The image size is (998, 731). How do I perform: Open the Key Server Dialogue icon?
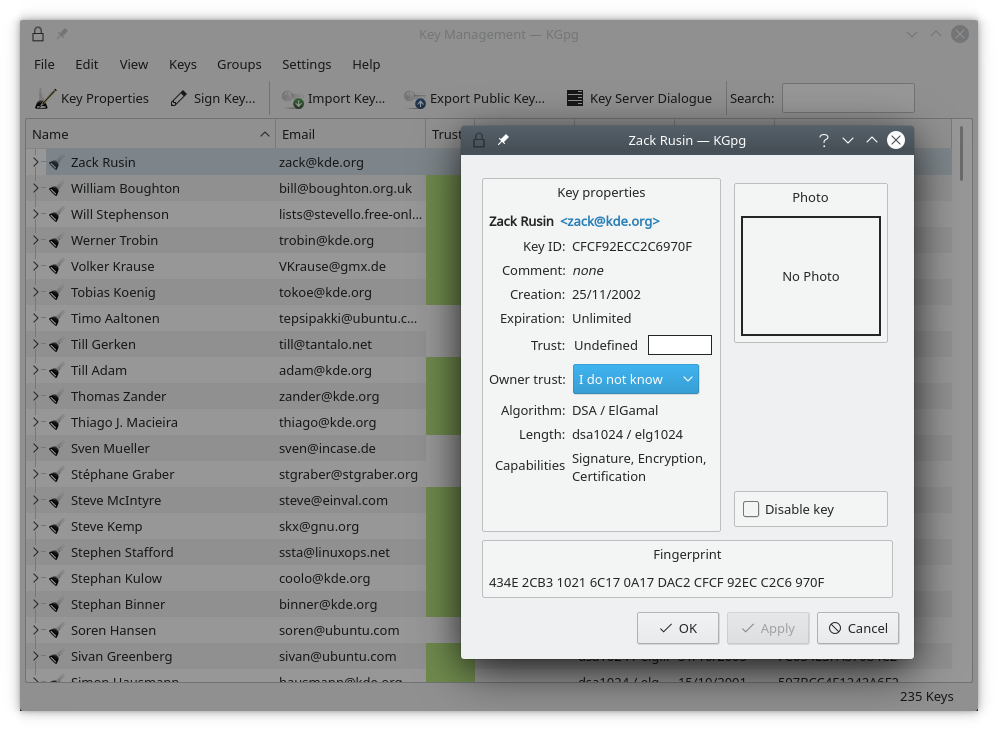point(574,99)
